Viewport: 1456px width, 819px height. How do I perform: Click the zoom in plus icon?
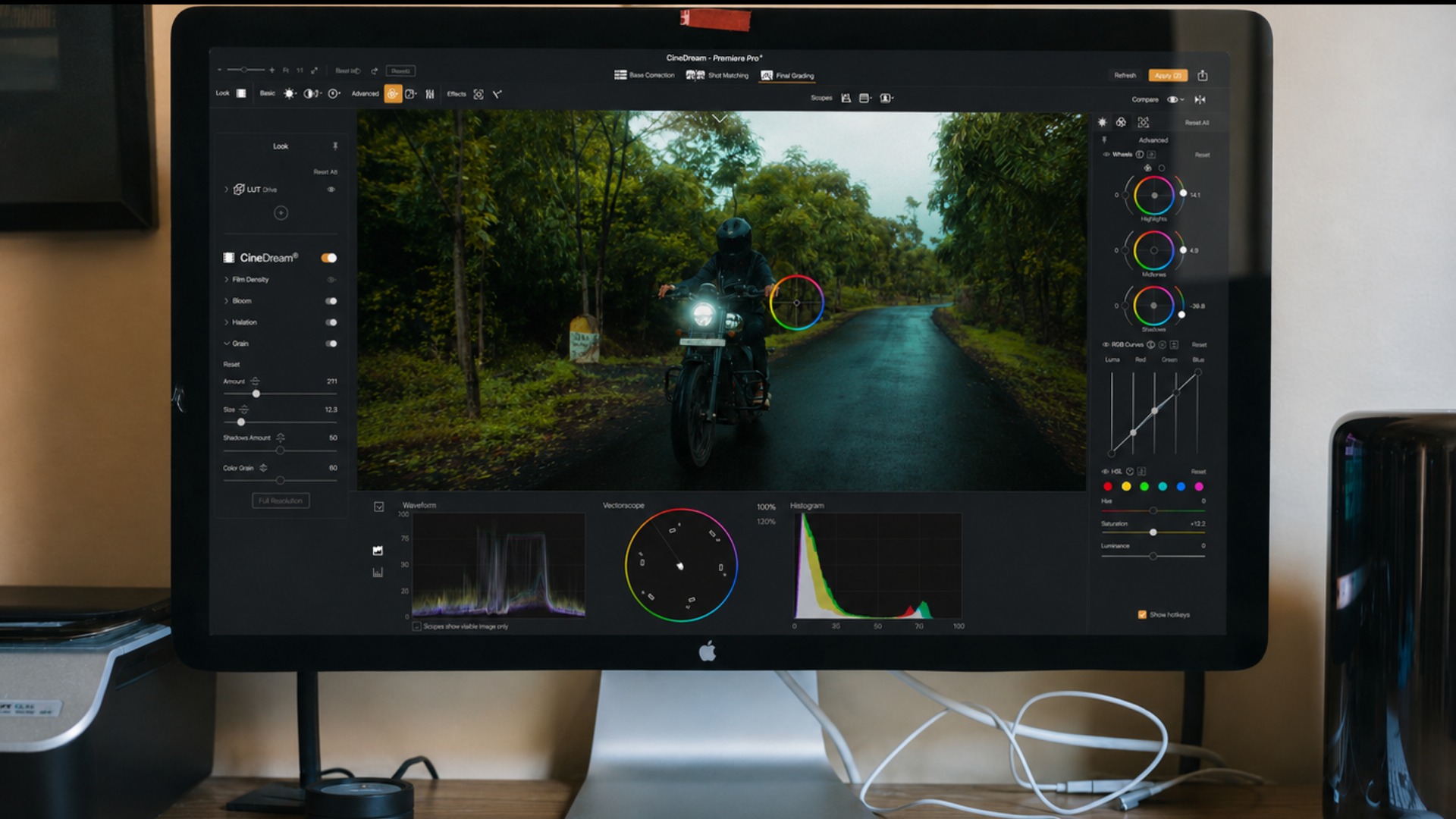click(271, 70)
